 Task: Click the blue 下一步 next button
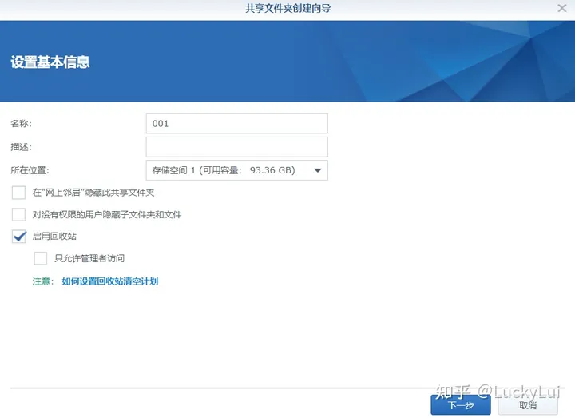(461, 405)
